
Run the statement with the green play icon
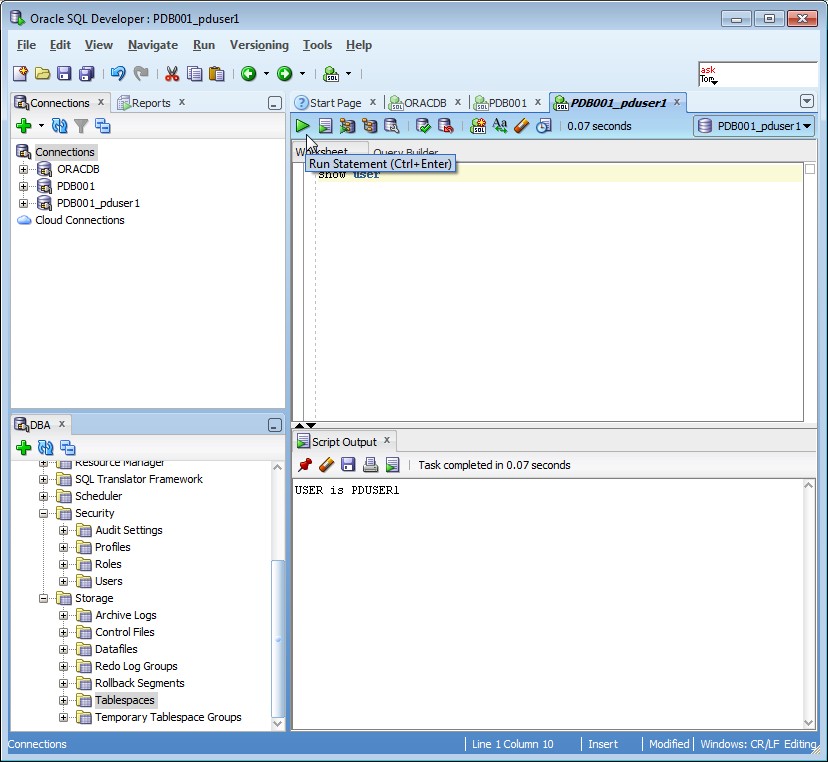(x=302, y=125)
